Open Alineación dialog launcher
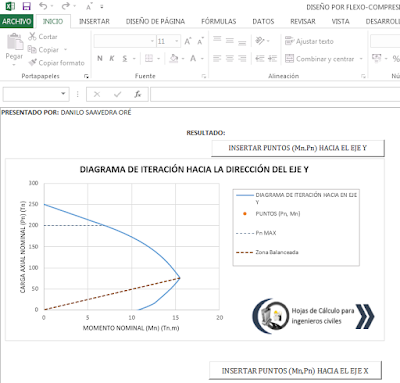The height and width of the screenshot is (383, 400). [x=363, y=76]
